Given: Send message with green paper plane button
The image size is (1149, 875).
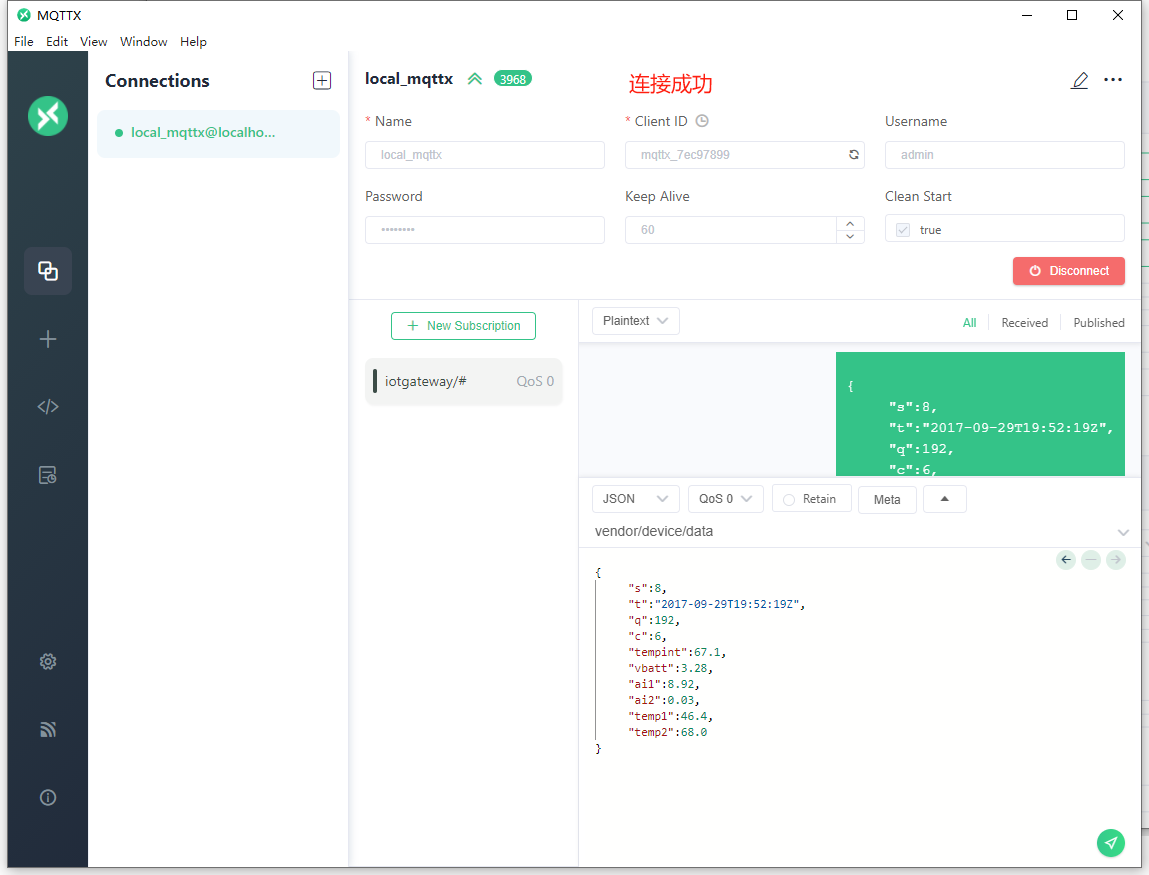Looking at the screenshot, I should pyautogui.click(x=1111, y=843).
